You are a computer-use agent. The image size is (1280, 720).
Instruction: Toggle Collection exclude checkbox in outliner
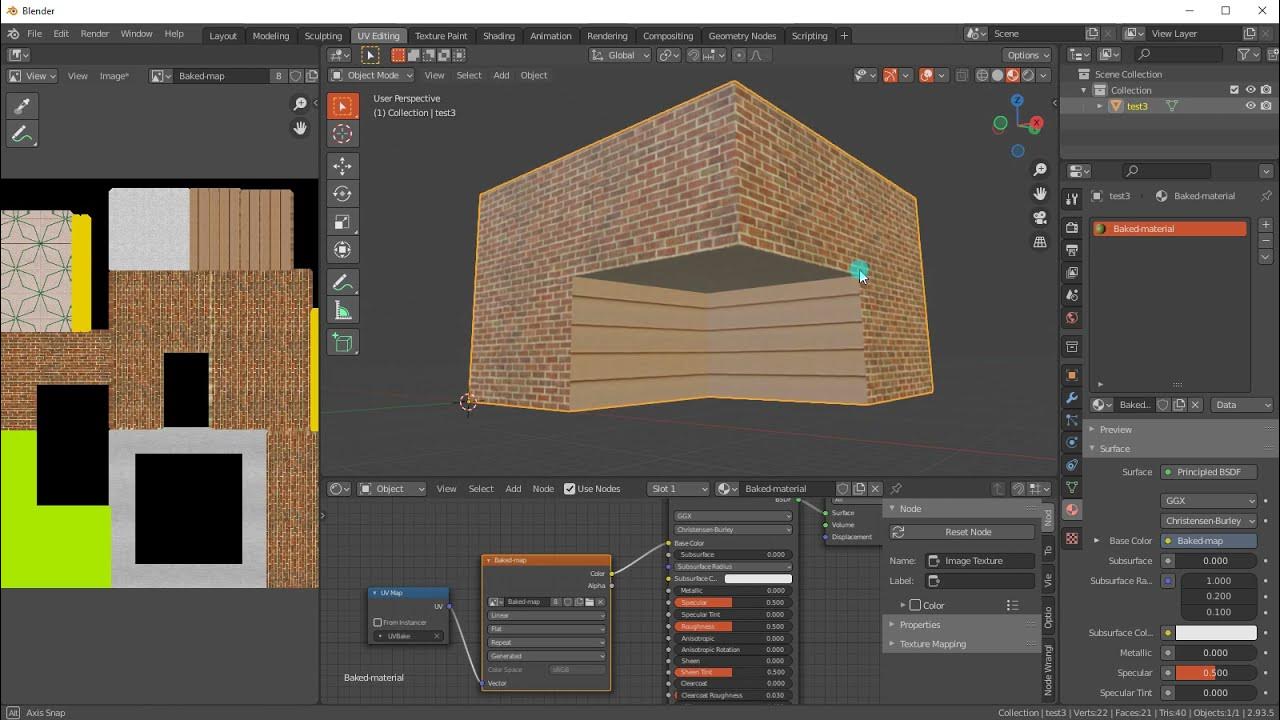(x=1234, y=90)
